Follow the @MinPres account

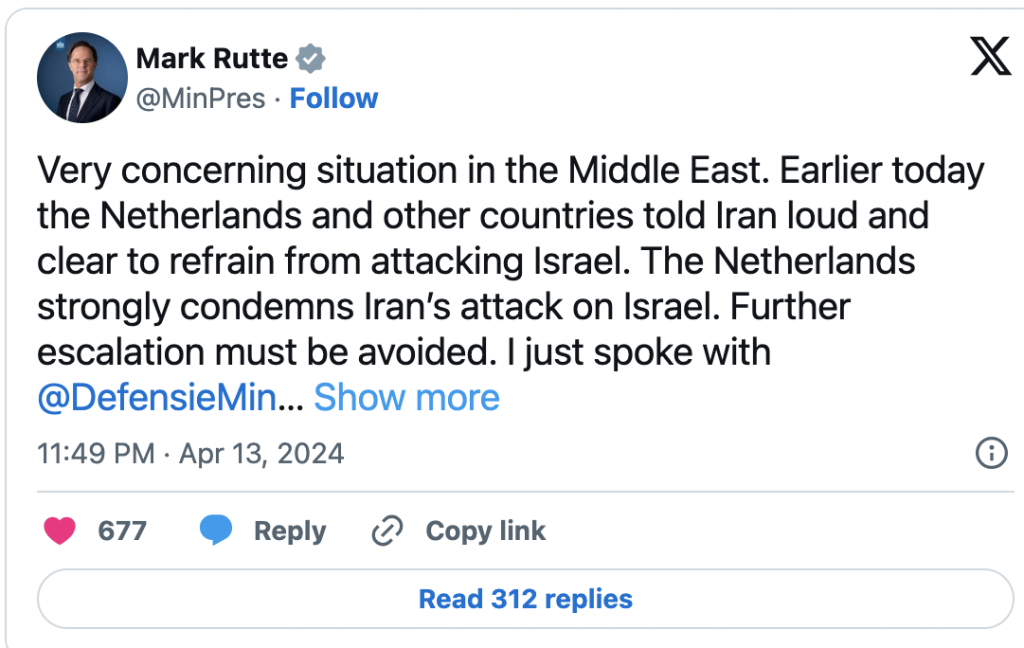(x=334, y=98)
